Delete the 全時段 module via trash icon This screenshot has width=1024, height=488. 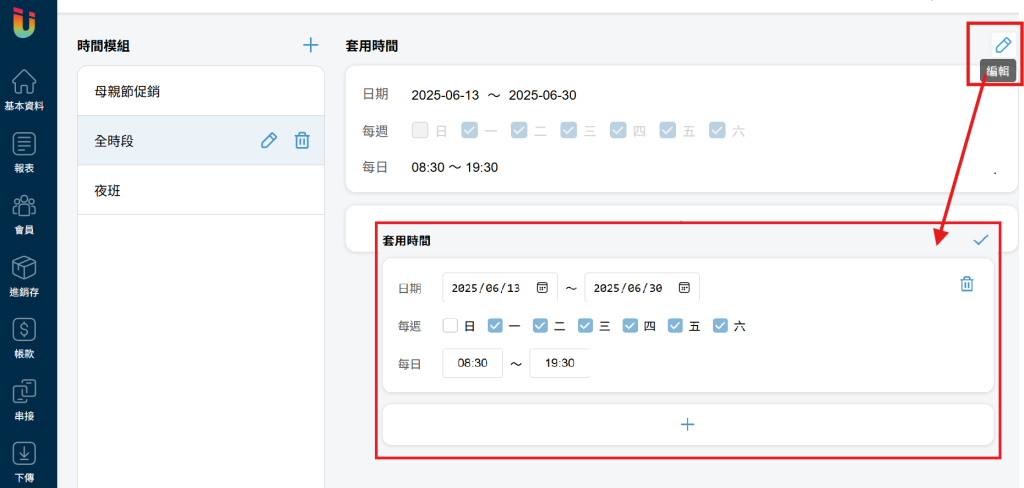pos(302,140)
